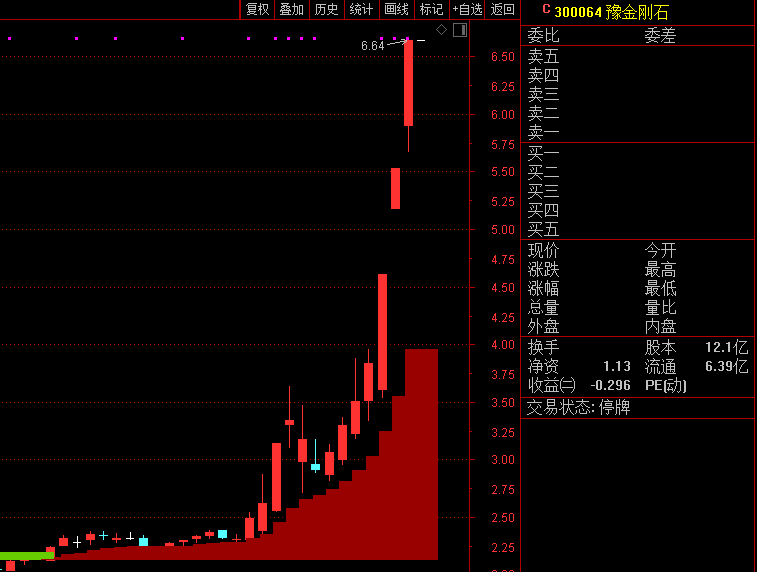757x572 pixels.
Task: Select the 卖二 order row
Action: (637, 113)
